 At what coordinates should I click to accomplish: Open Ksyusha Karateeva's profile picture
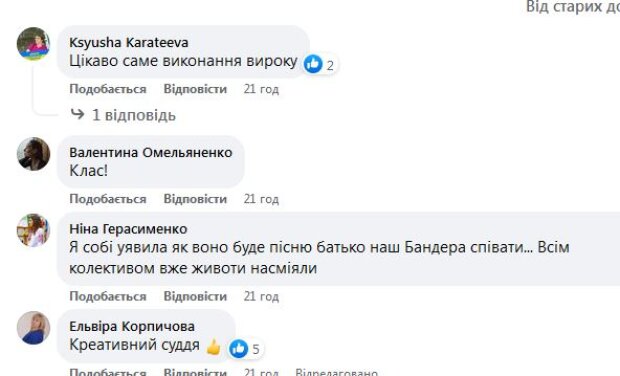(34, 44)
